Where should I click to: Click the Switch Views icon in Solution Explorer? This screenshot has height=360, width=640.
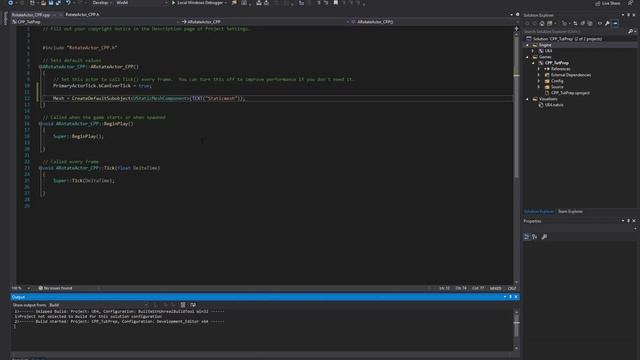click(550, 24)
